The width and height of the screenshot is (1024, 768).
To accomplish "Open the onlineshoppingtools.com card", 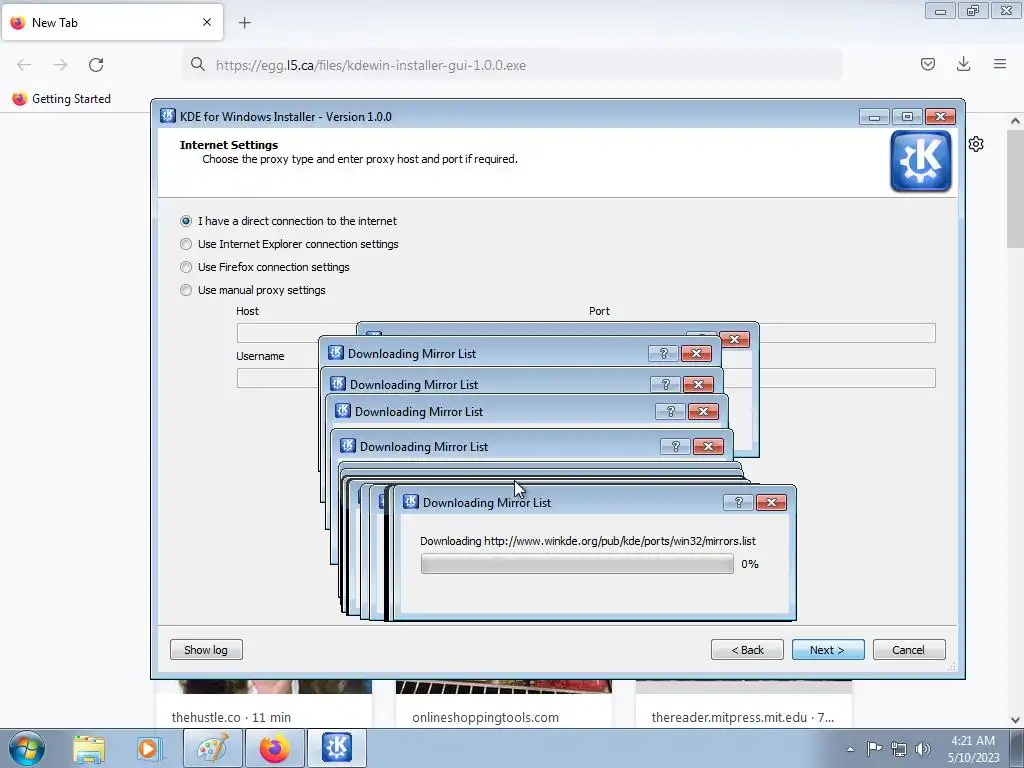I will [x=504, y=704].
